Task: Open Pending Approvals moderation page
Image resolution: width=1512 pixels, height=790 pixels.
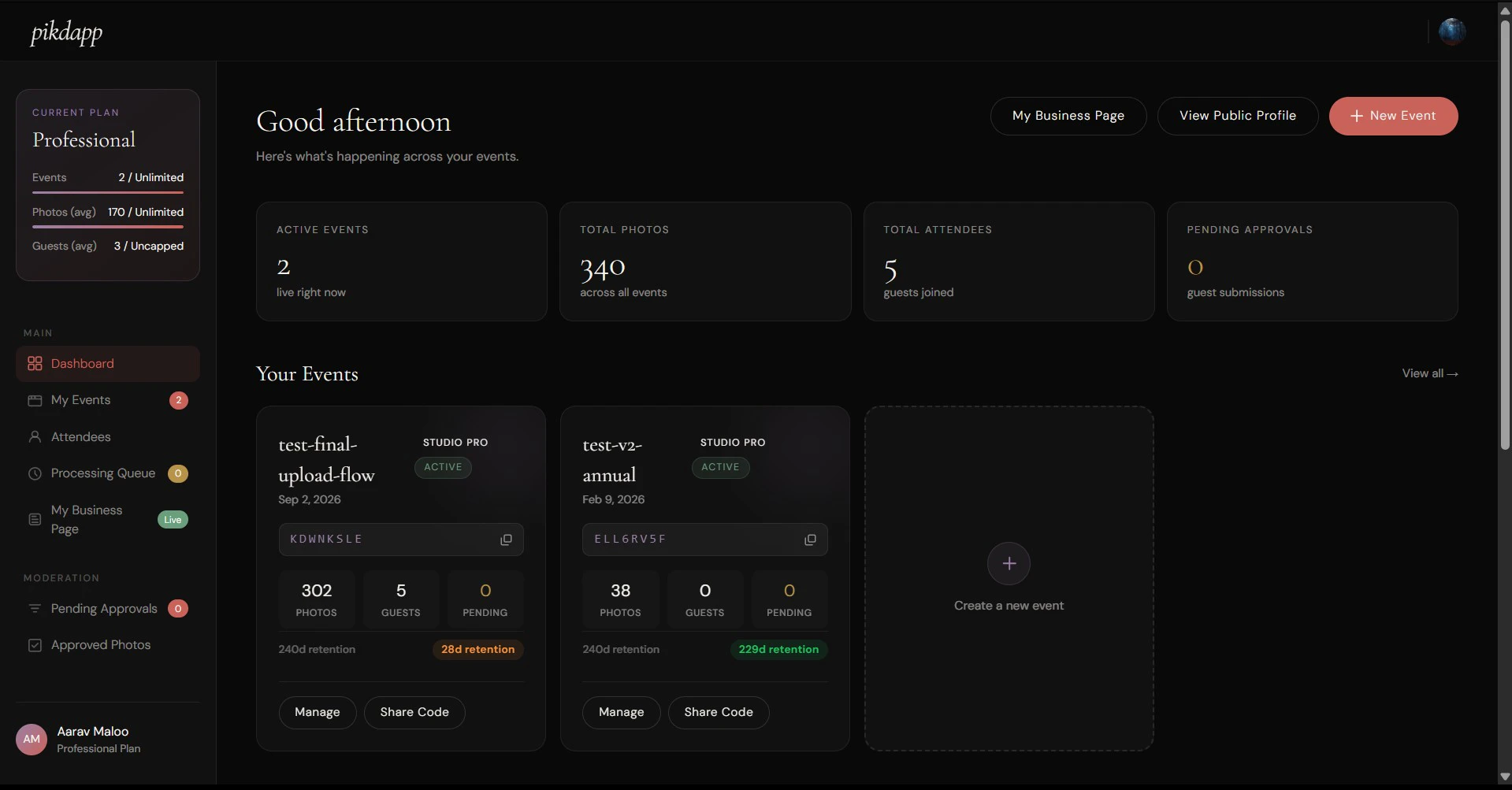Action: pos(108,608)
